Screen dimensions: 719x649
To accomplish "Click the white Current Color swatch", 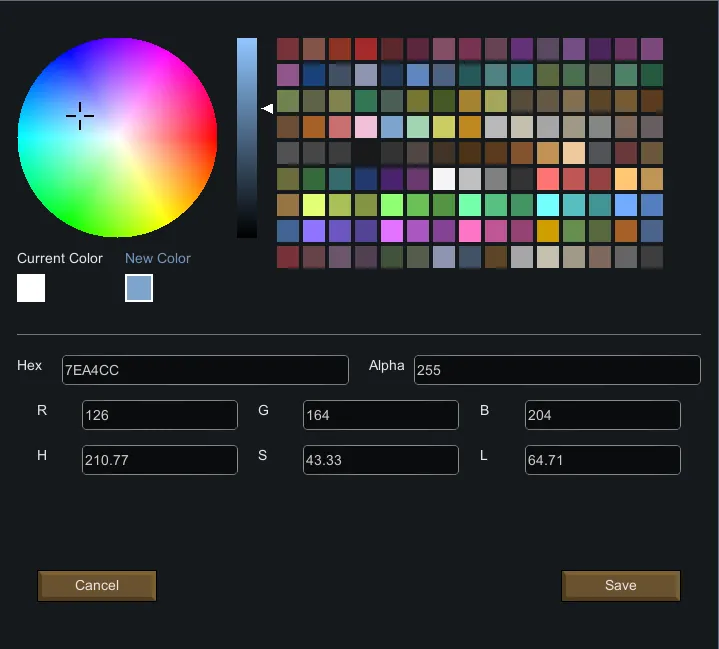I will tap(31, 288).
